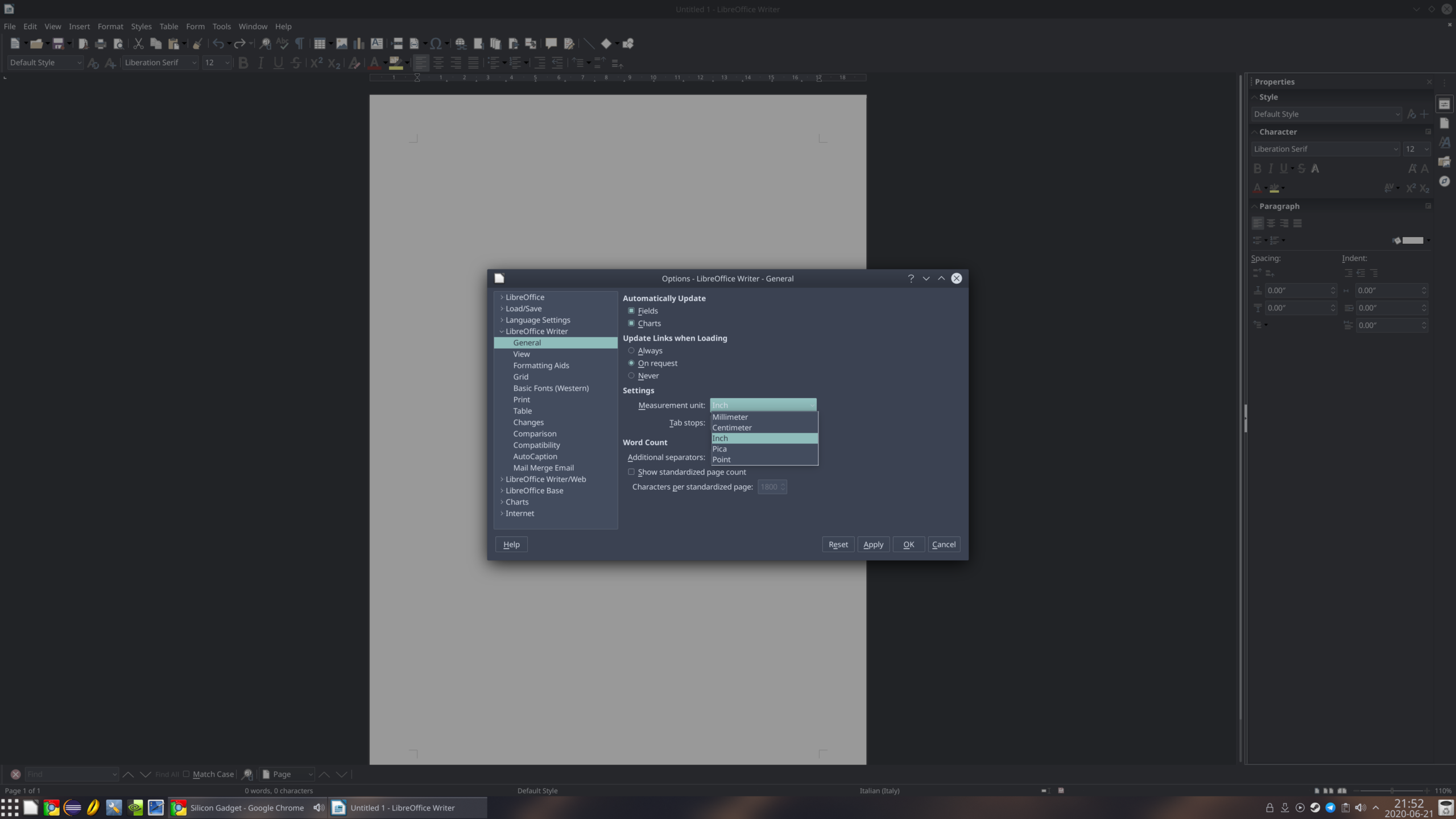Click the Measurement unit combo box

pos(763,405)
